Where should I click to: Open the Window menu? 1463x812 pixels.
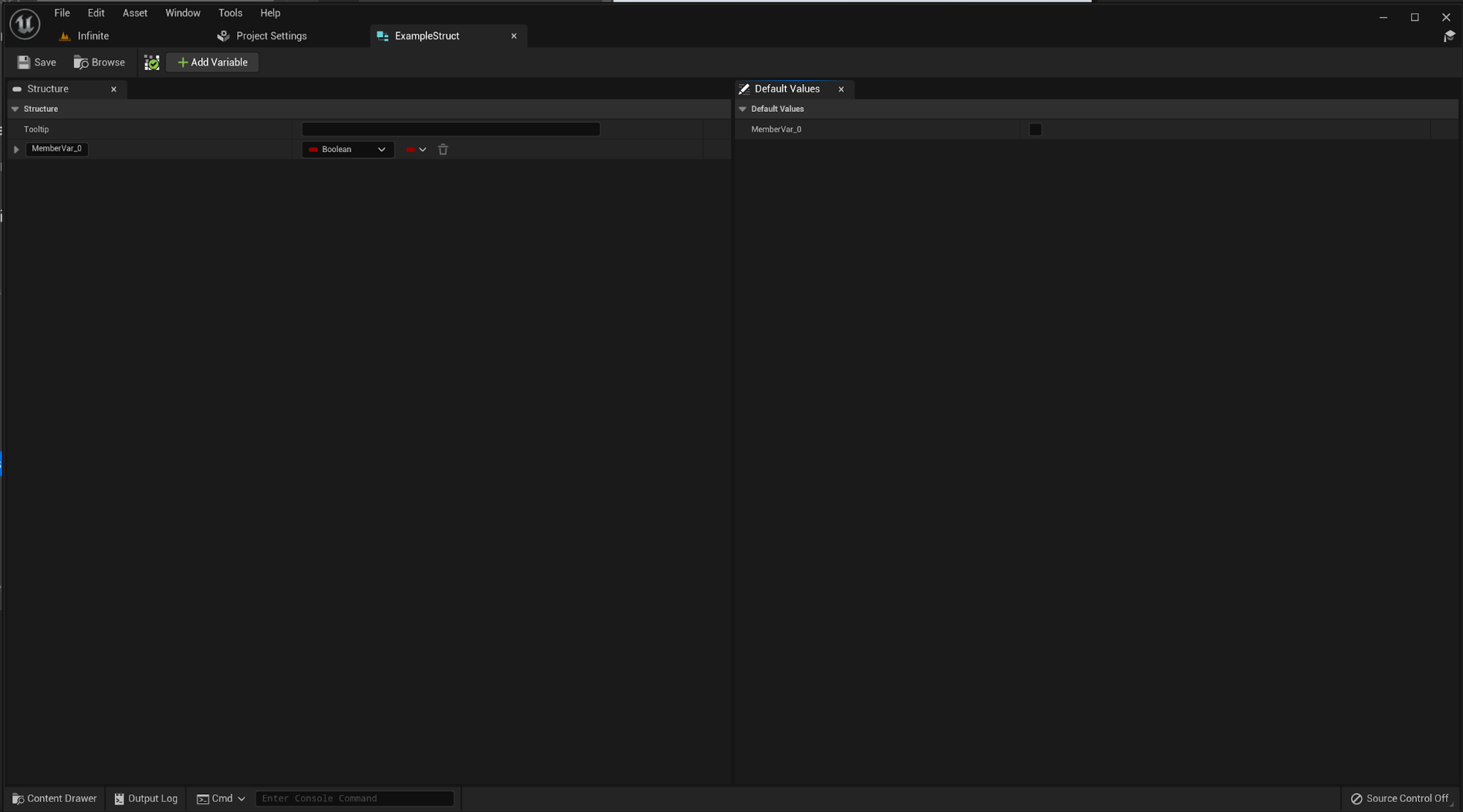(x=182, y=13)
